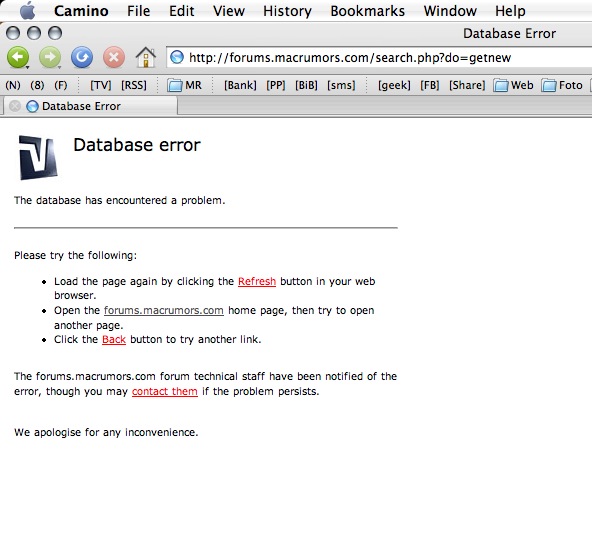592x540 pixels.
Task: Open the [Share] bookmark
Action: (467, 85)
